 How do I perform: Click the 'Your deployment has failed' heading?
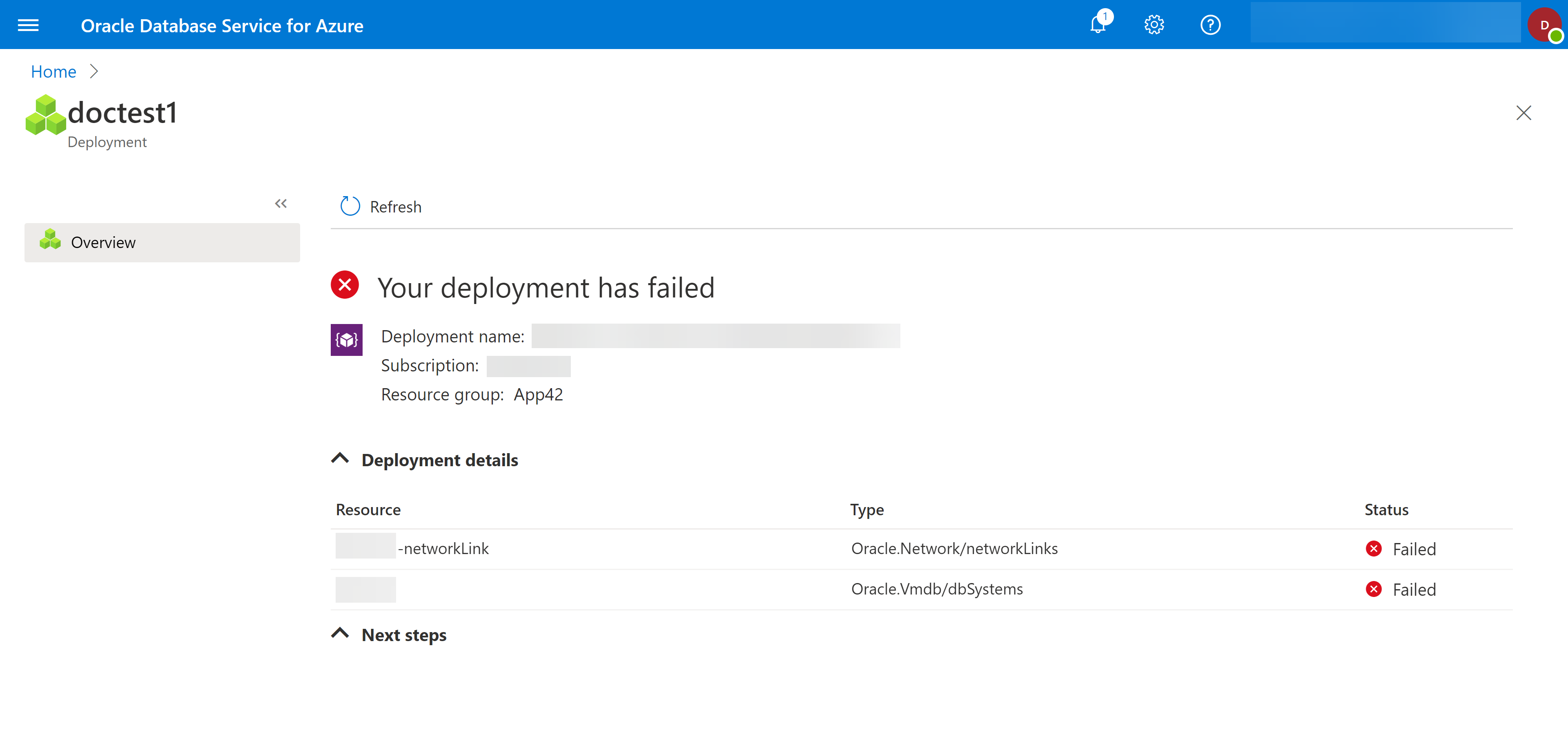point(546,288)
